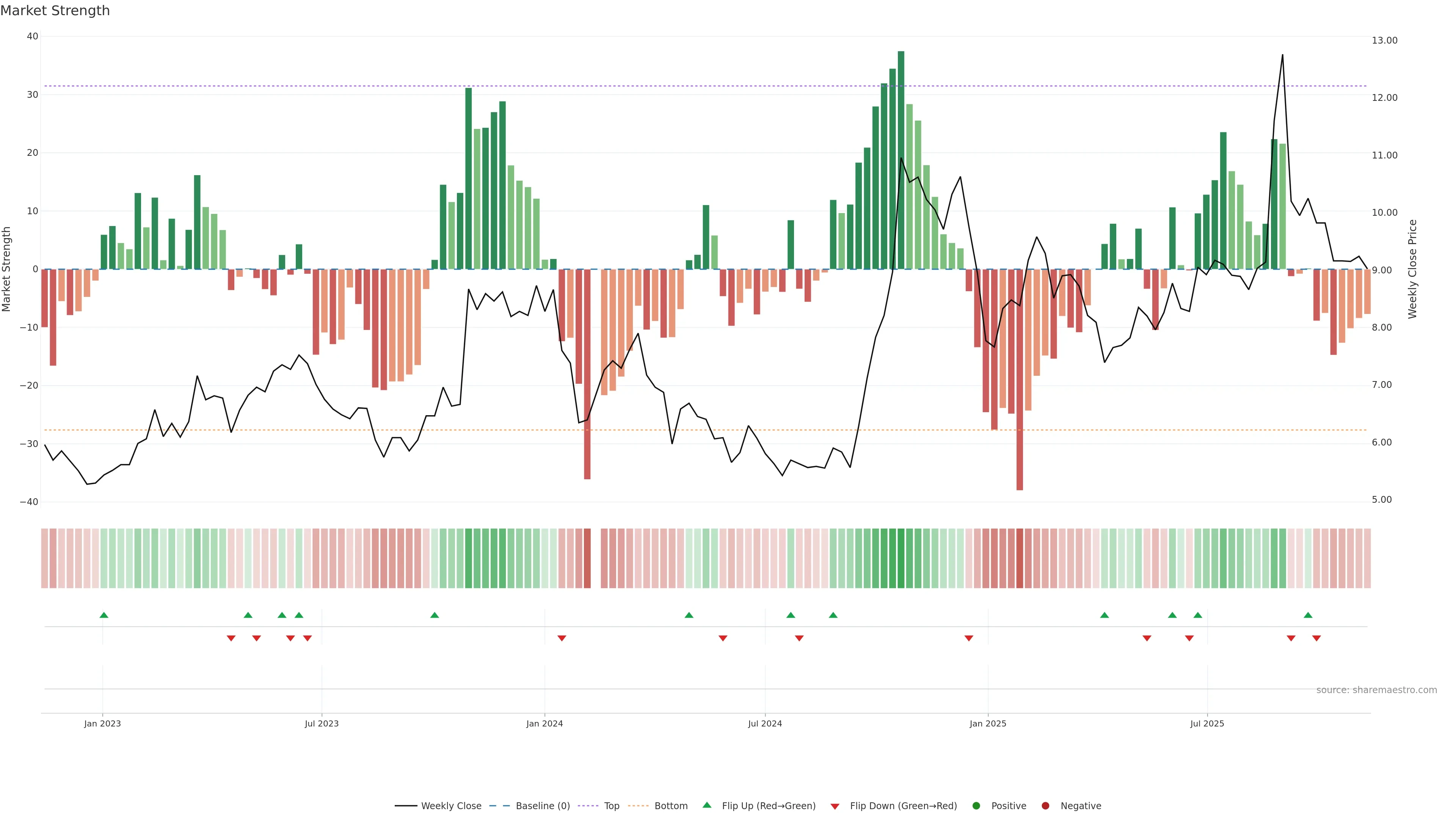
Task: Click the last red flip-down marker on the right
Action: coord(1316,638)
